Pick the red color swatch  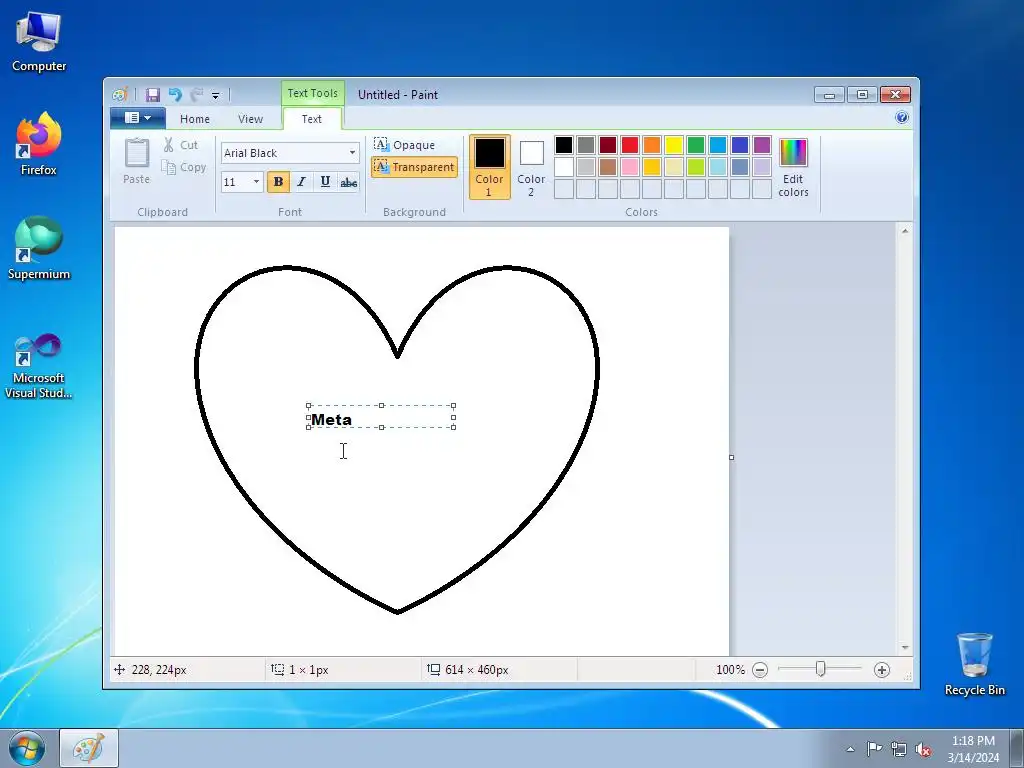pyautogui.click(x=630, y=145)
